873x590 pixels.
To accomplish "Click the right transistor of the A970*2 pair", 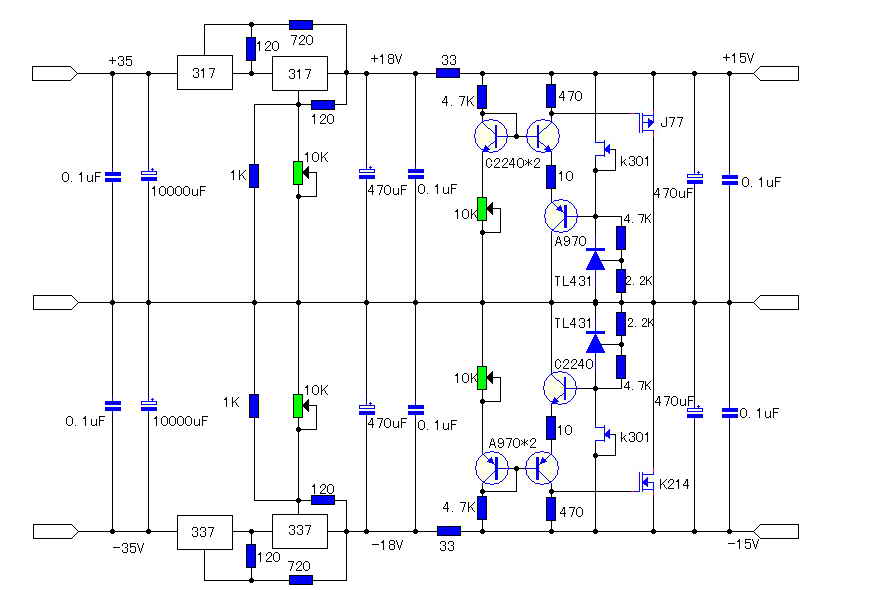I will (x=542, y=468).
